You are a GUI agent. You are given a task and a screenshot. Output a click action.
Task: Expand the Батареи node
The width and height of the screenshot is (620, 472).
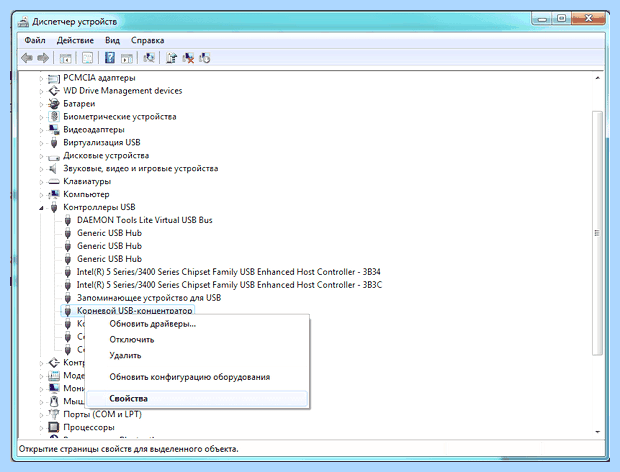pyautogui.click(x=41, y=104)
